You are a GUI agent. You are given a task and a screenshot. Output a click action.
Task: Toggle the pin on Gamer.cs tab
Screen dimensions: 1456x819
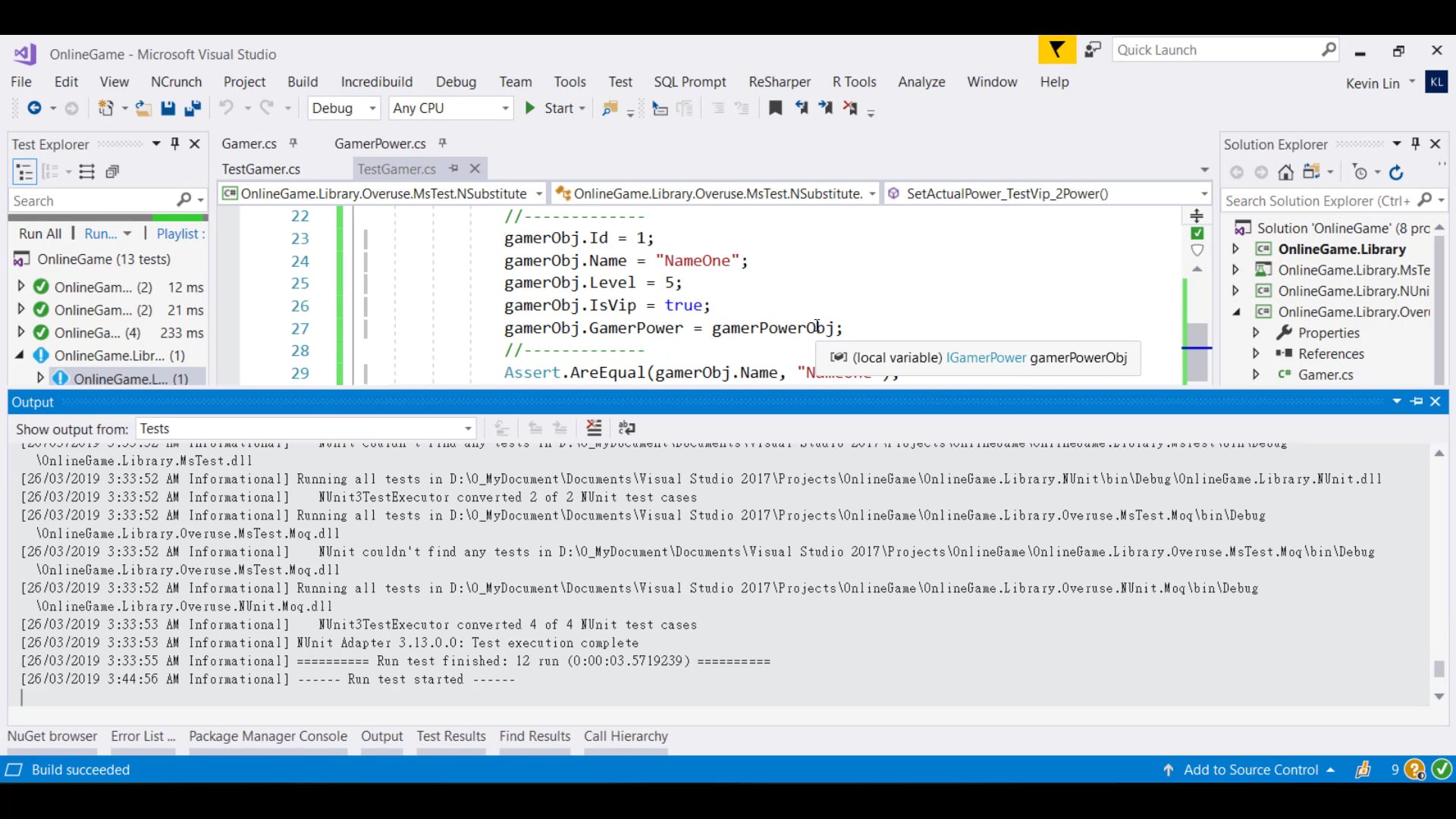[x=293, y=143]
